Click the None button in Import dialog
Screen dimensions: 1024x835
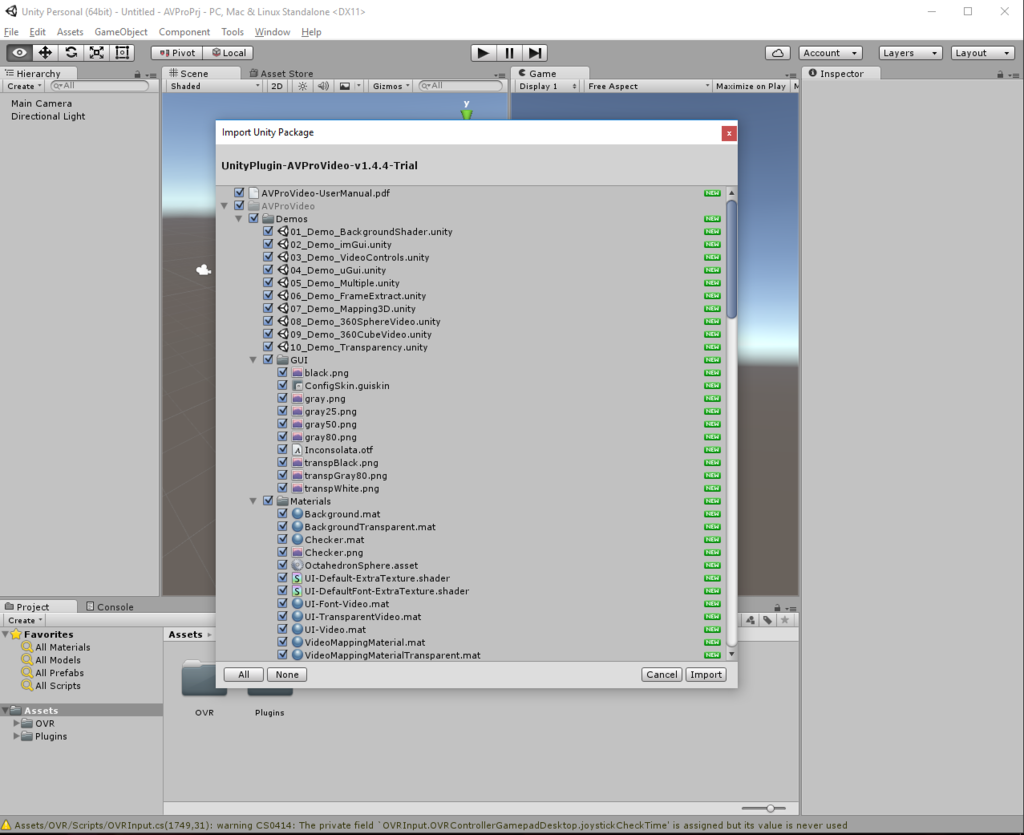pos(287,674)
